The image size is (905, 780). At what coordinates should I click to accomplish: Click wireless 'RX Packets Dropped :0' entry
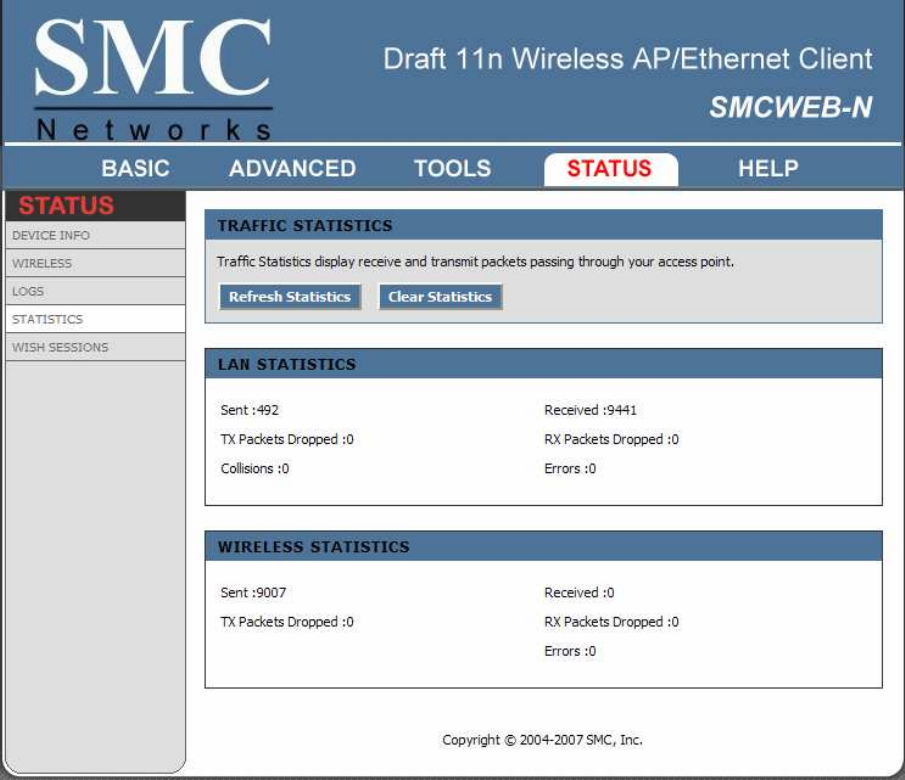click(x=611, y=622)
